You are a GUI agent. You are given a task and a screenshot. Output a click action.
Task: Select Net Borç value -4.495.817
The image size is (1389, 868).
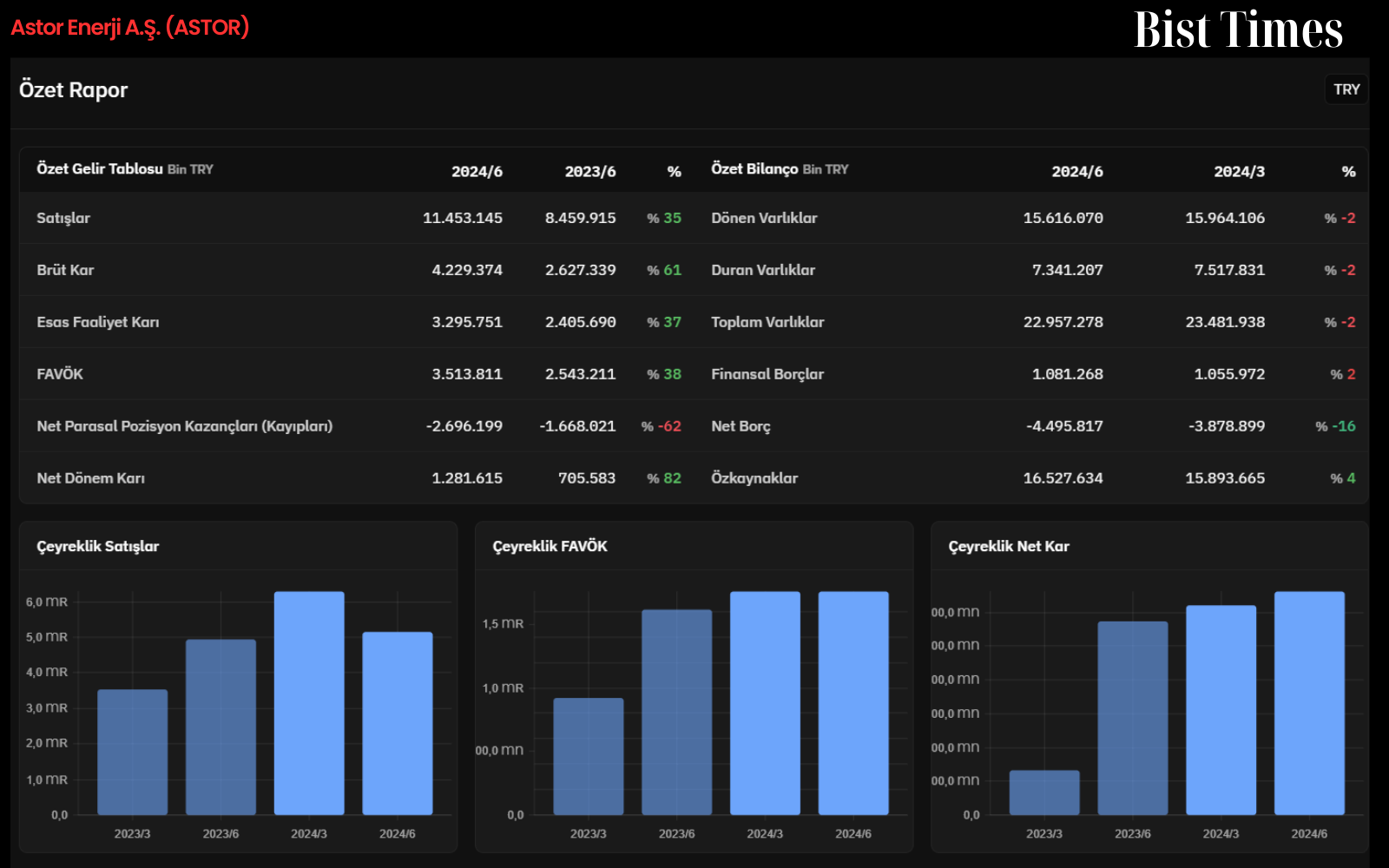(x=1064, y=426)
